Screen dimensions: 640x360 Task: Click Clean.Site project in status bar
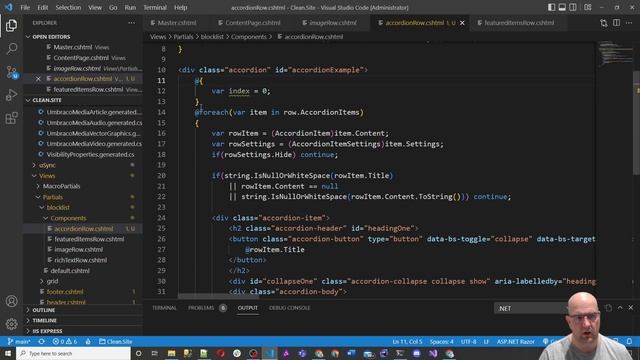click(116, 342)
